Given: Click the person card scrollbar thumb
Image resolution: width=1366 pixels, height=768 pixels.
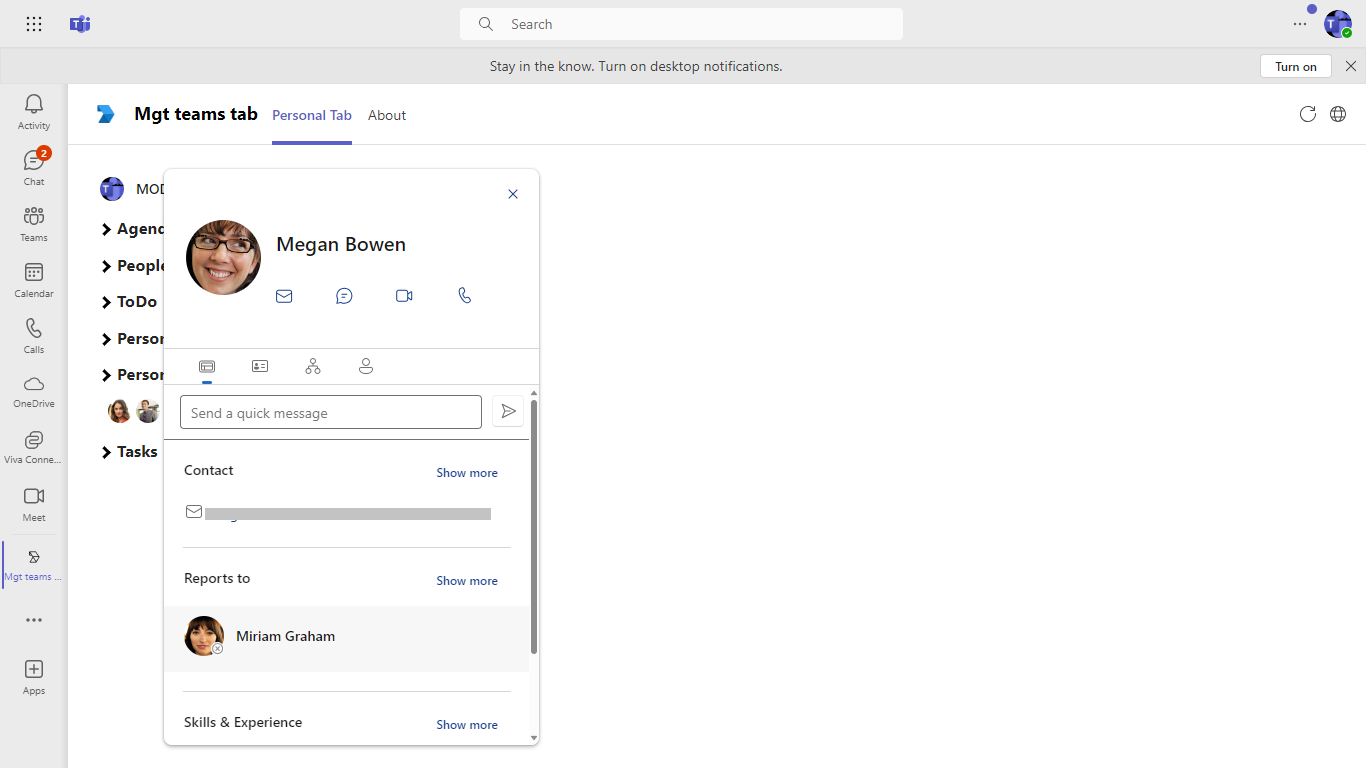Looking at the screenshot, I should [534, 527].
